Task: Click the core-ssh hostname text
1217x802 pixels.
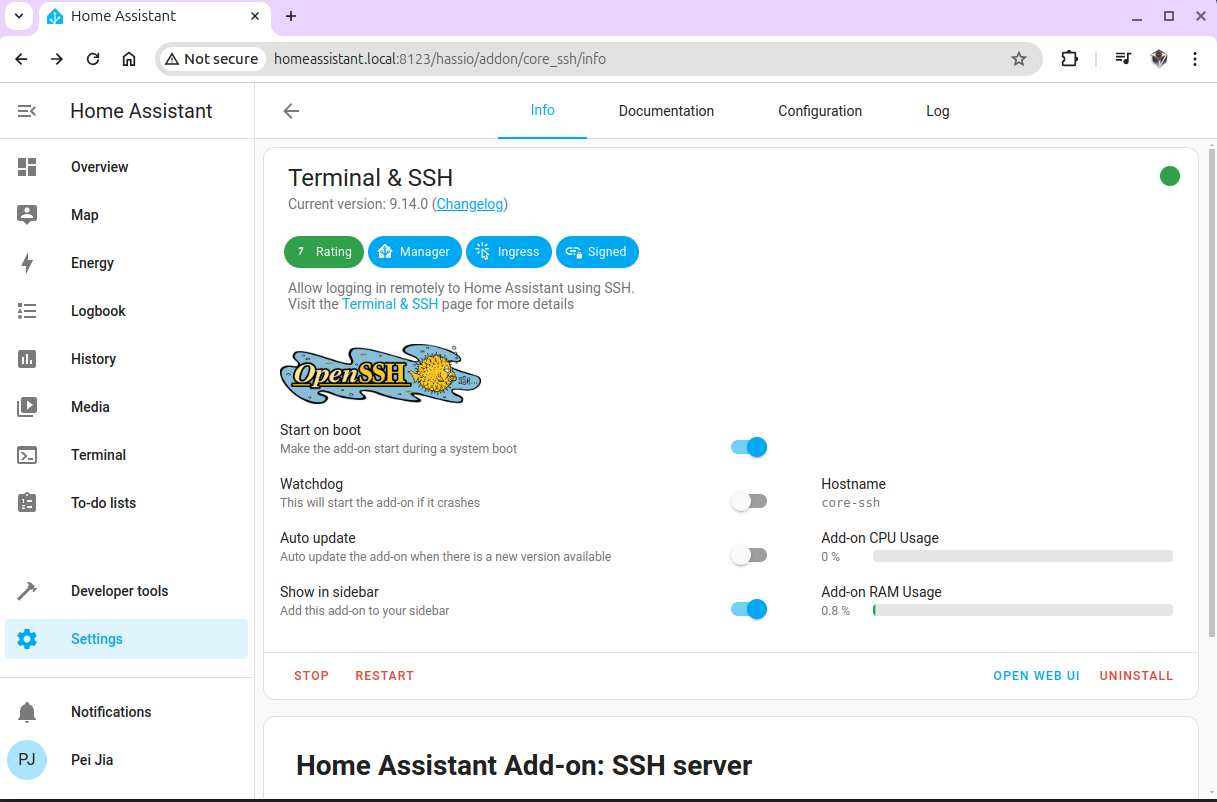Action: (x=851, y=503)
